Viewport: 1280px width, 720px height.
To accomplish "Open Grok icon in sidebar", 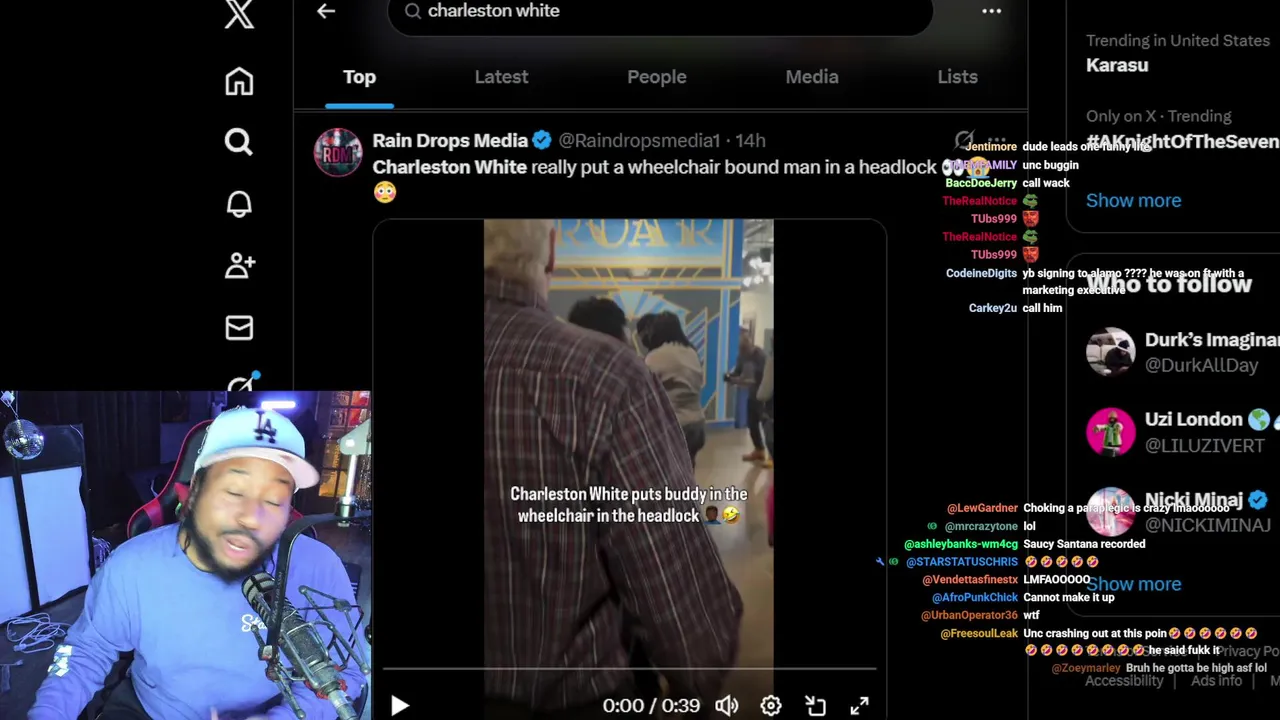I will point(243,383).
